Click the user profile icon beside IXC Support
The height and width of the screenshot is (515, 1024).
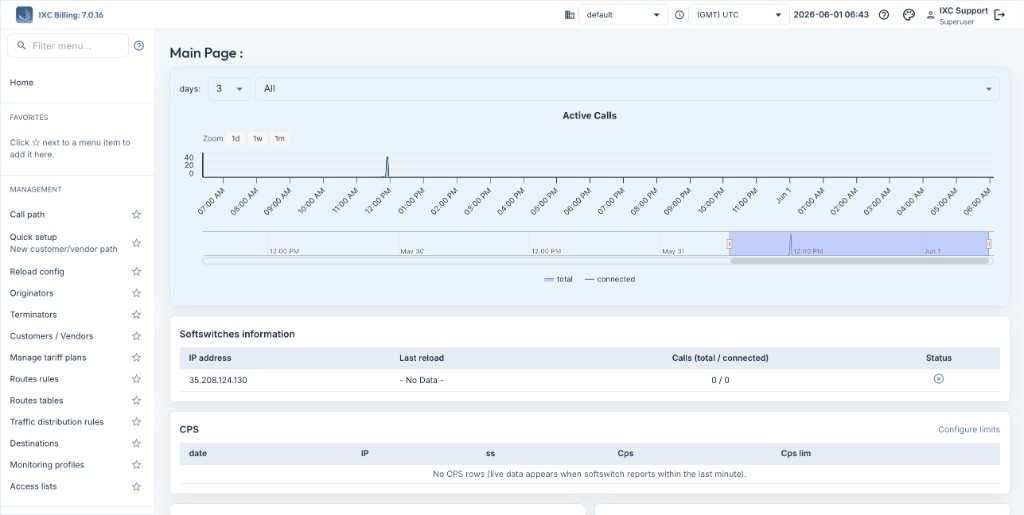(x=930, y=15)
